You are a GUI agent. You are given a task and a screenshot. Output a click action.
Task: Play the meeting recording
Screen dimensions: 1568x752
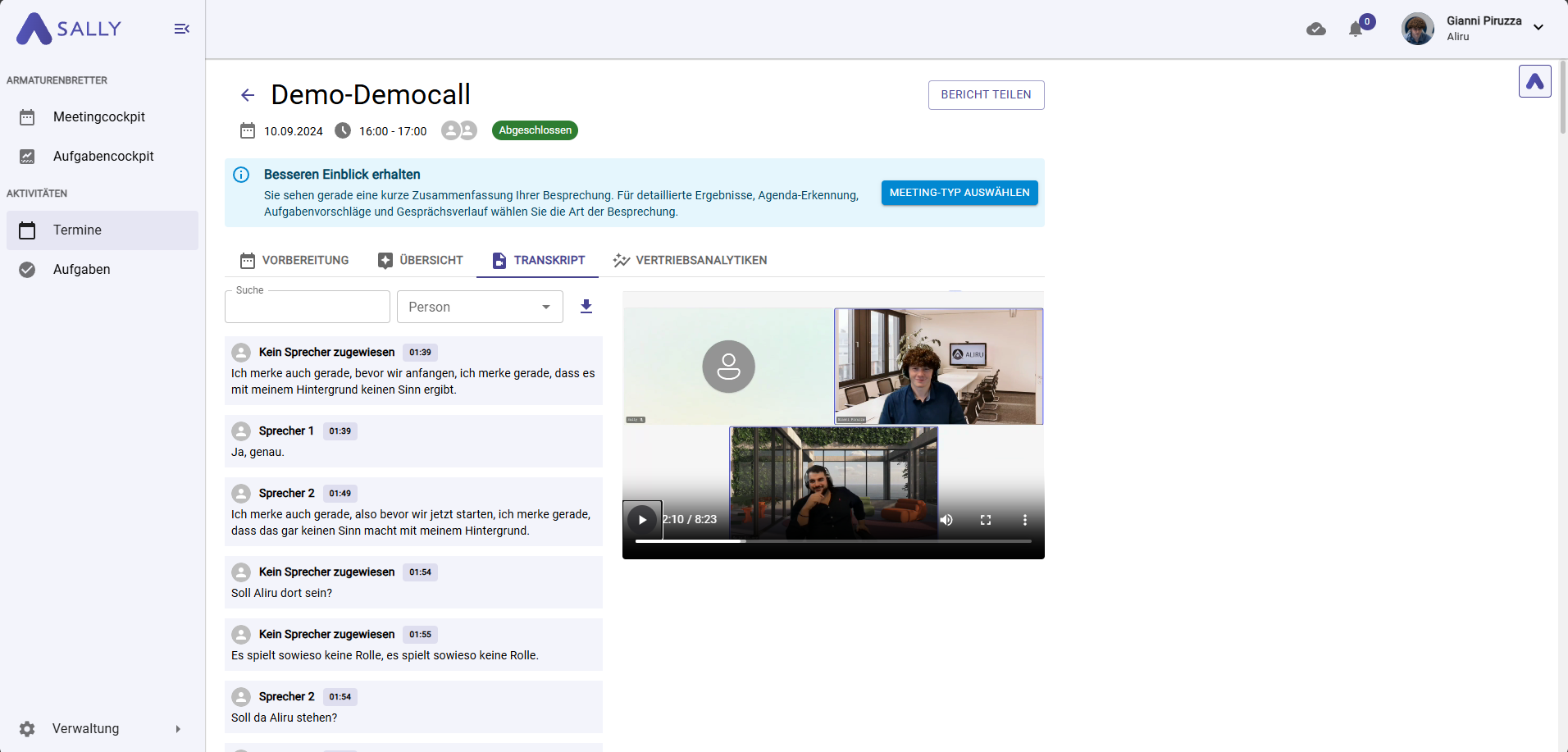click(642, 520)
